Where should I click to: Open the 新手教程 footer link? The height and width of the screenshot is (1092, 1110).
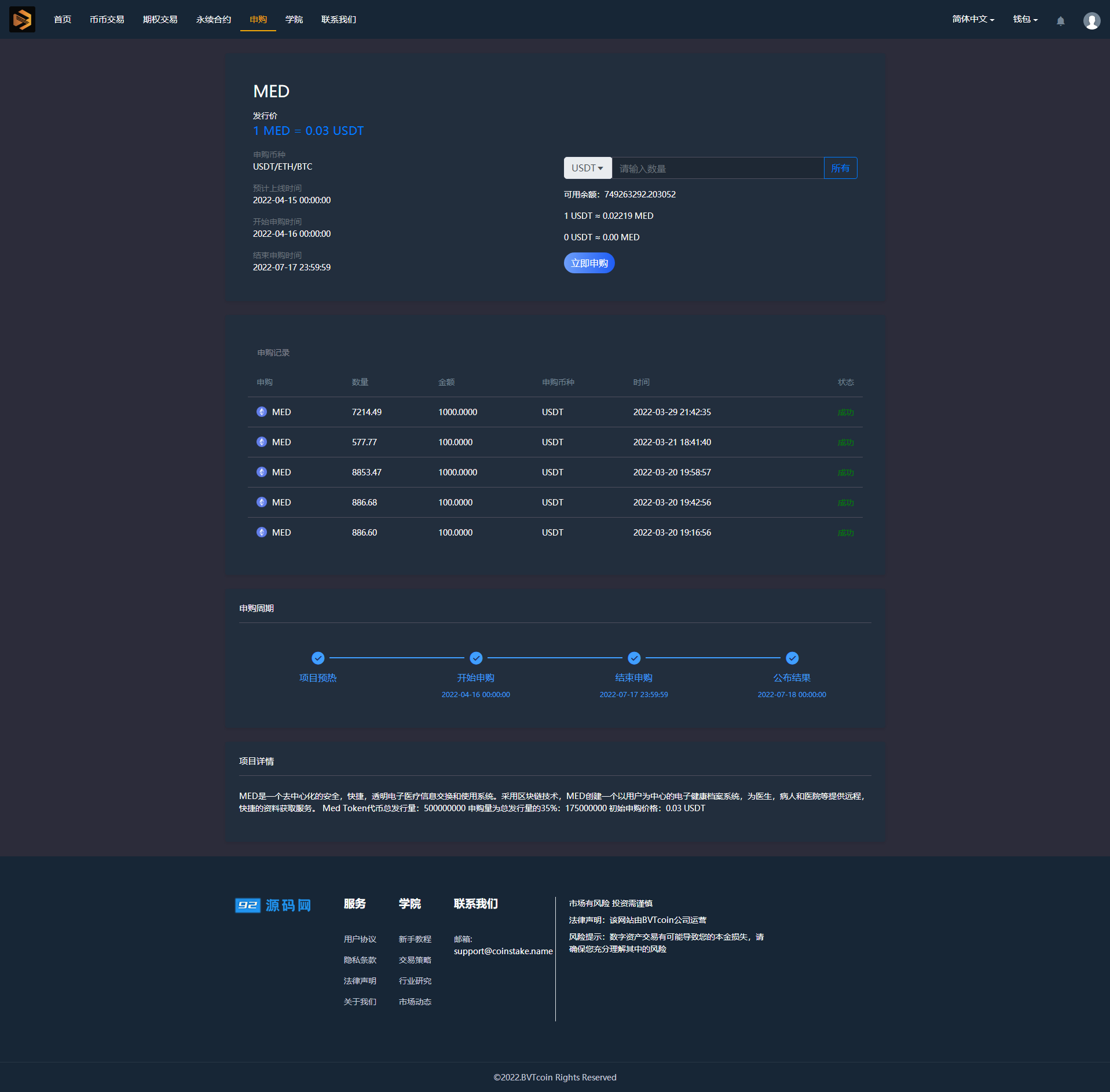click(x=415, y=939)
